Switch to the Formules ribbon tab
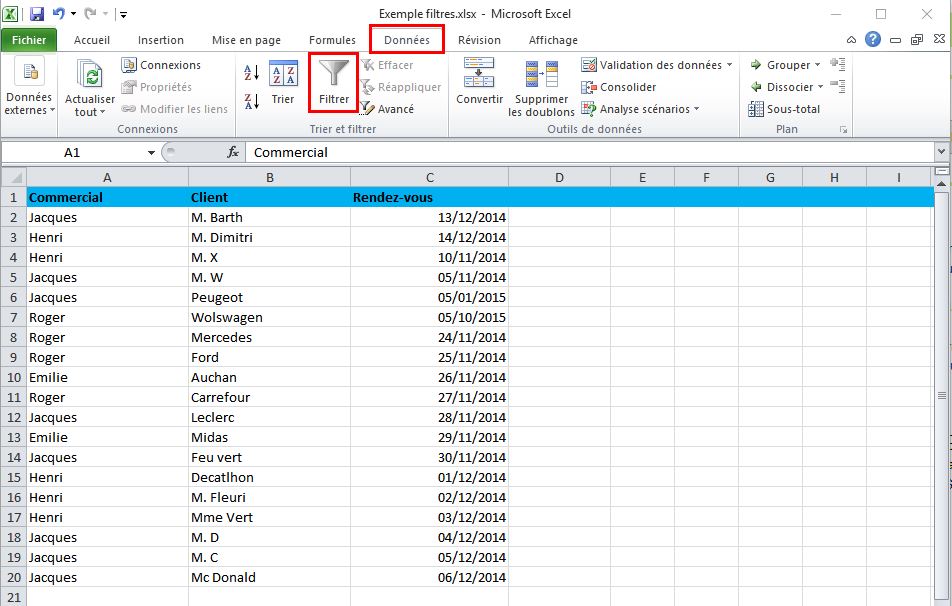Viewport: 952px width, 606px height. pyautogui.click(x=332, y=40)
